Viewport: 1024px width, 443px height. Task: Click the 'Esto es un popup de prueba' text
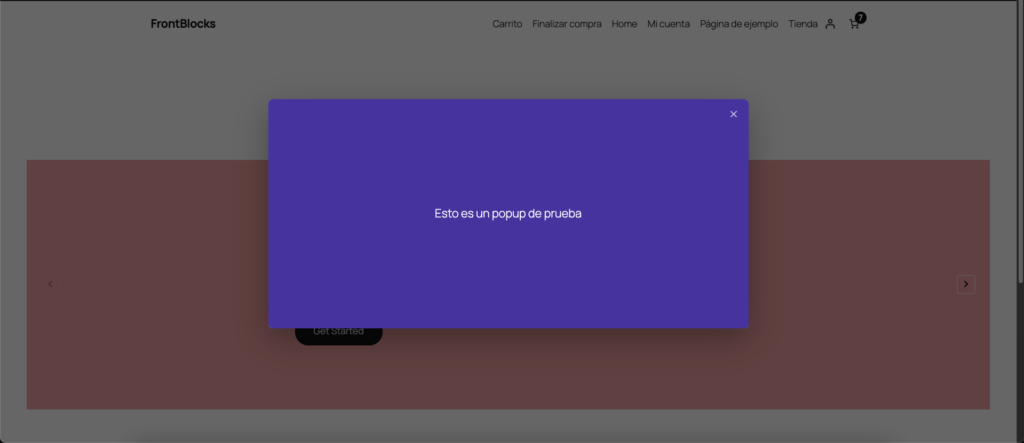click(x=508, y=214)
